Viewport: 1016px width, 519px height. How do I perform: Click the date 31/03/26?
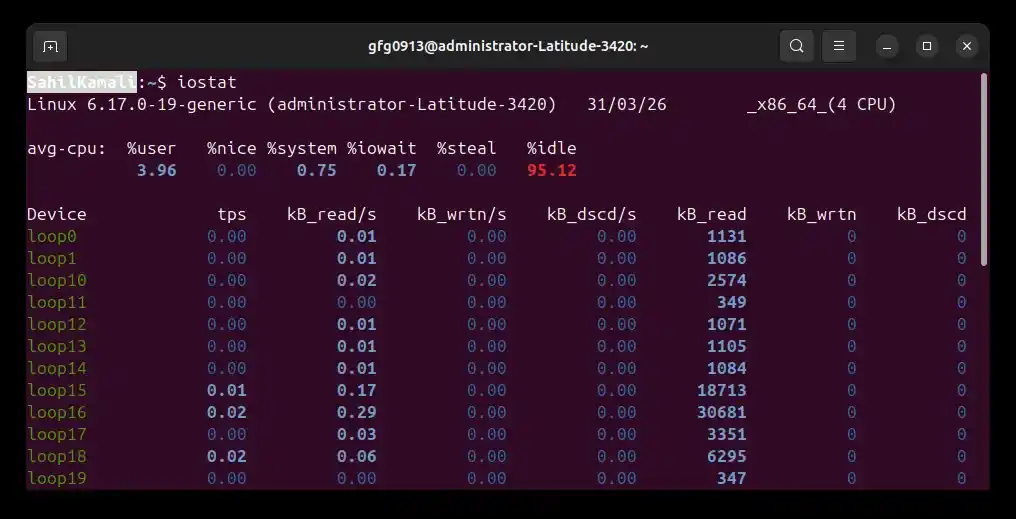pos(627,104)
